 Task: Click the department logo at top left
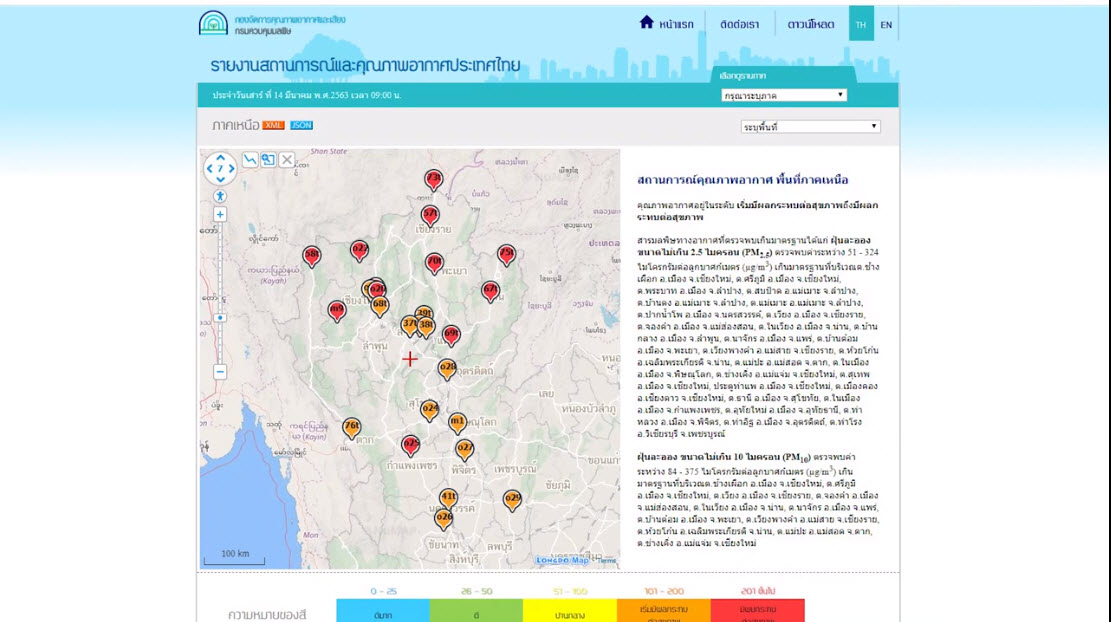pyautogui.click(x=213, y=23)
